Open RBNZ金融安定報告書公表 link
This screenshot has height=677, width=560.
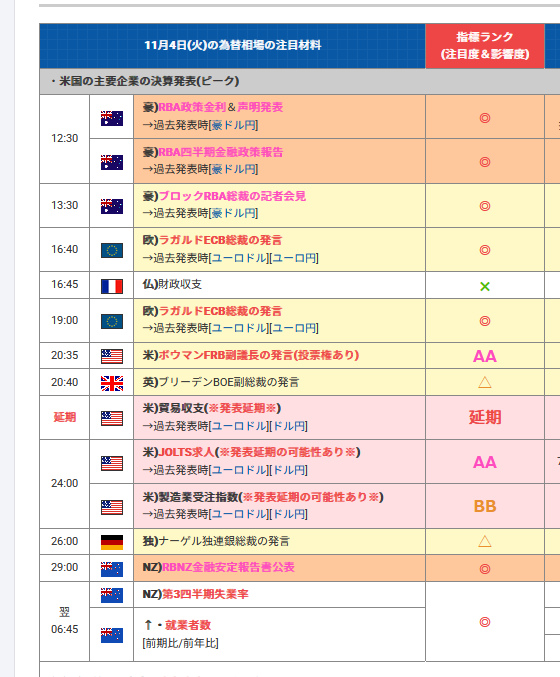point(228,567)
